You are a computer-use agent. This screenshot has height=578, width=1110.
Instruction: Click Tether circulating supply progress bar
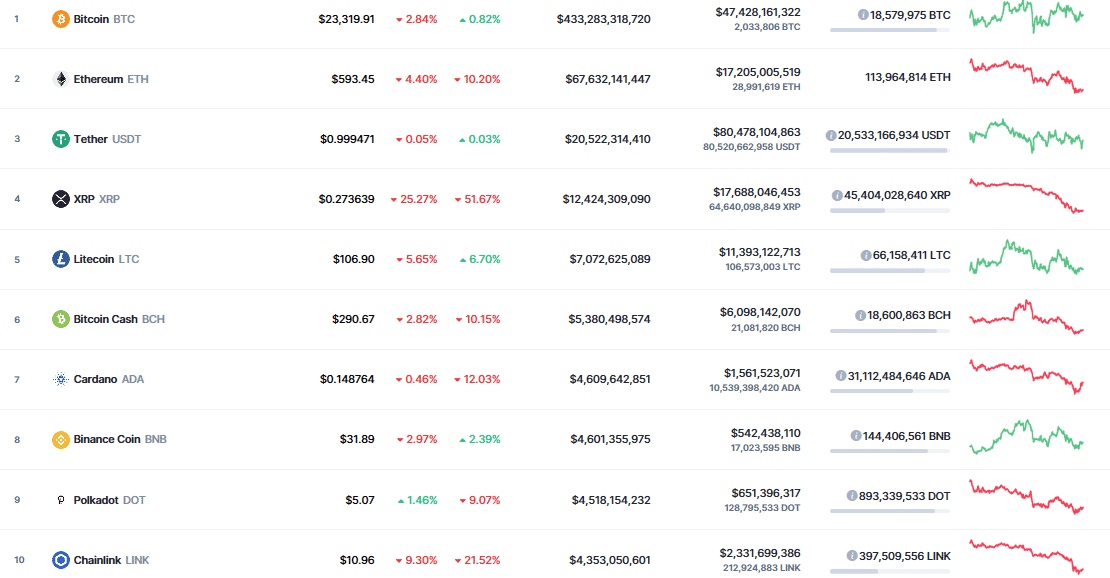coord(888,151)
